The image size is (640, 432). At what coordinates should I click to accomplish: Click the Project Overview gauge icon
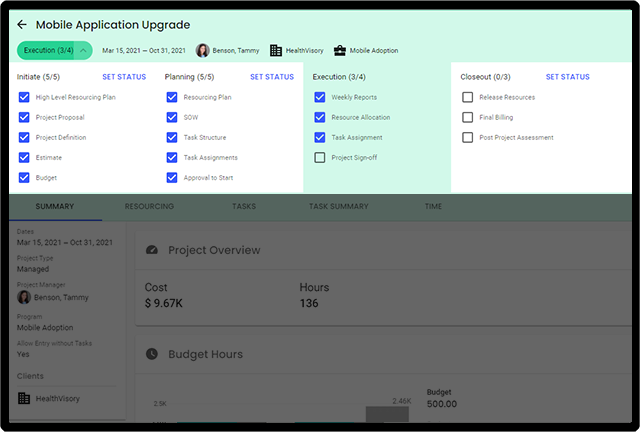pos(152,250)
